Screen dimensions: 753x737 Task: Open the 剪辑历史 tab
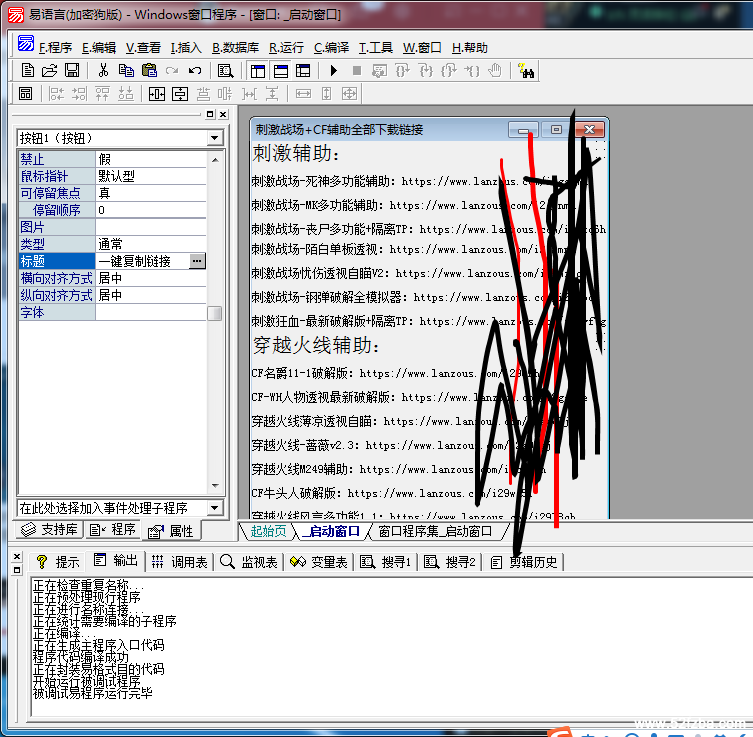(x=523, y=561)
